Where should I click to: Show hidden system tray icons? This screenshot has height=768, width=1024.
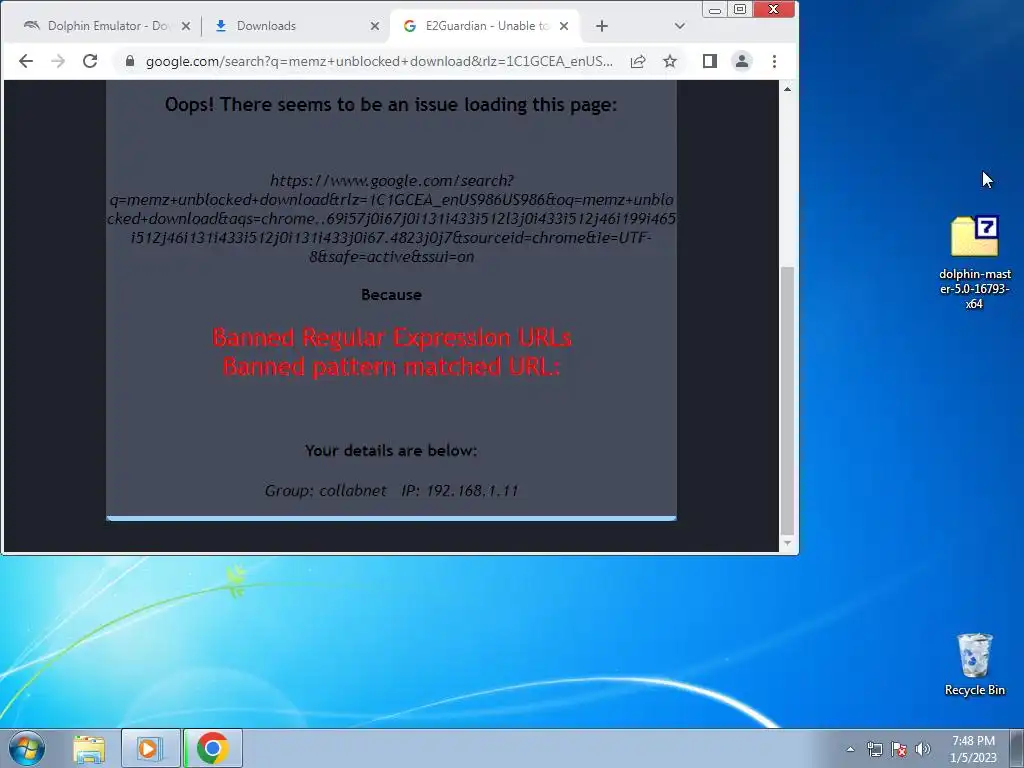[850, 749]
